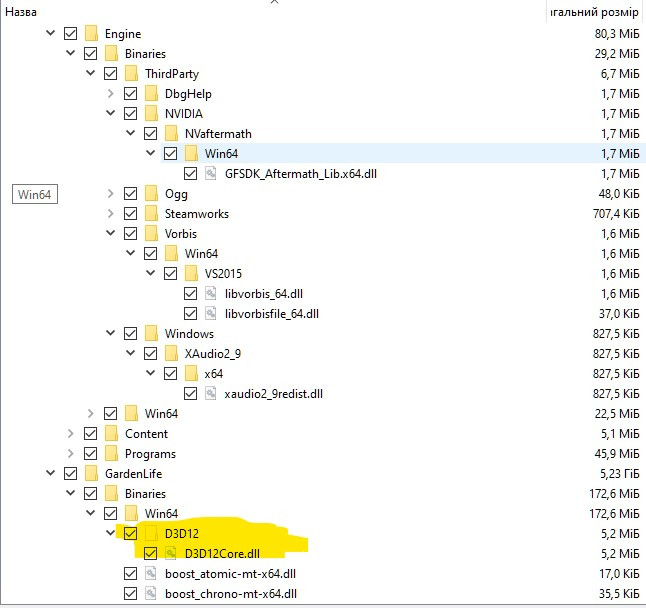Click the Ogg folder icon
The image size is (646, 608).
(151, 193)
